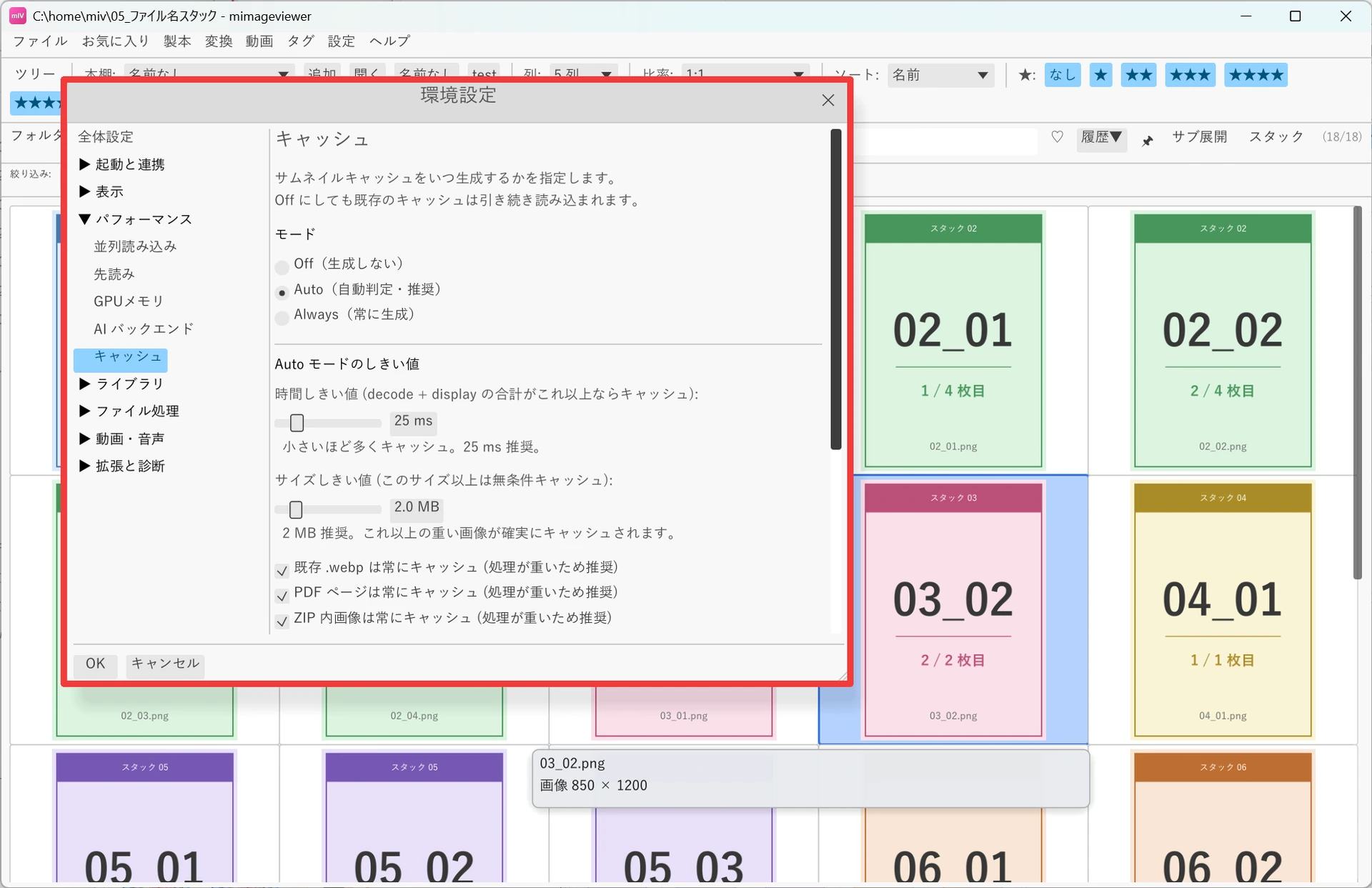
Task: Select thumbnail 02_02.png
Action: coord(1223,340)
